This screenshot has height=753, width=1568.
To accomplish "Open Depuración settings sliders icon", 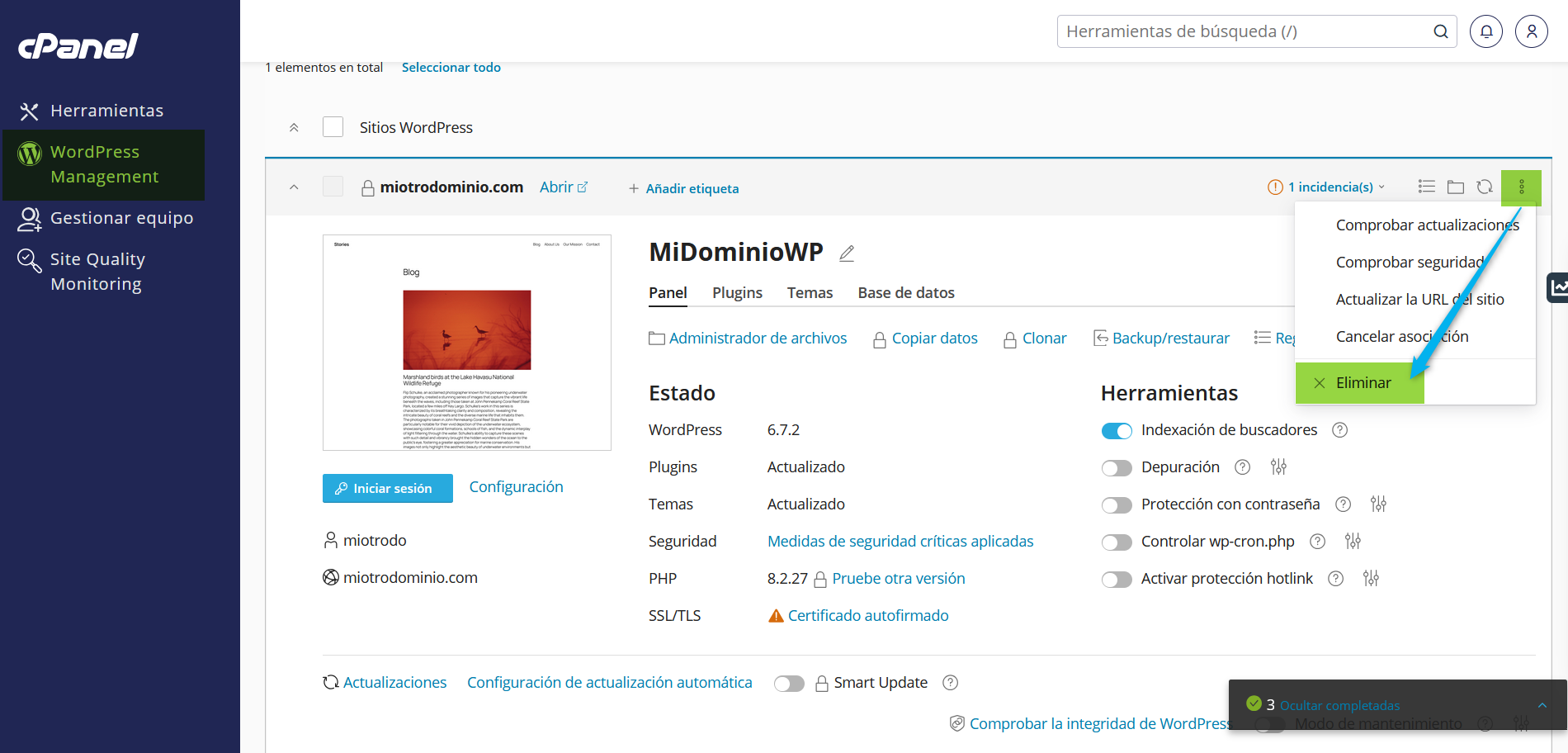I will (x=1278, y=467).
